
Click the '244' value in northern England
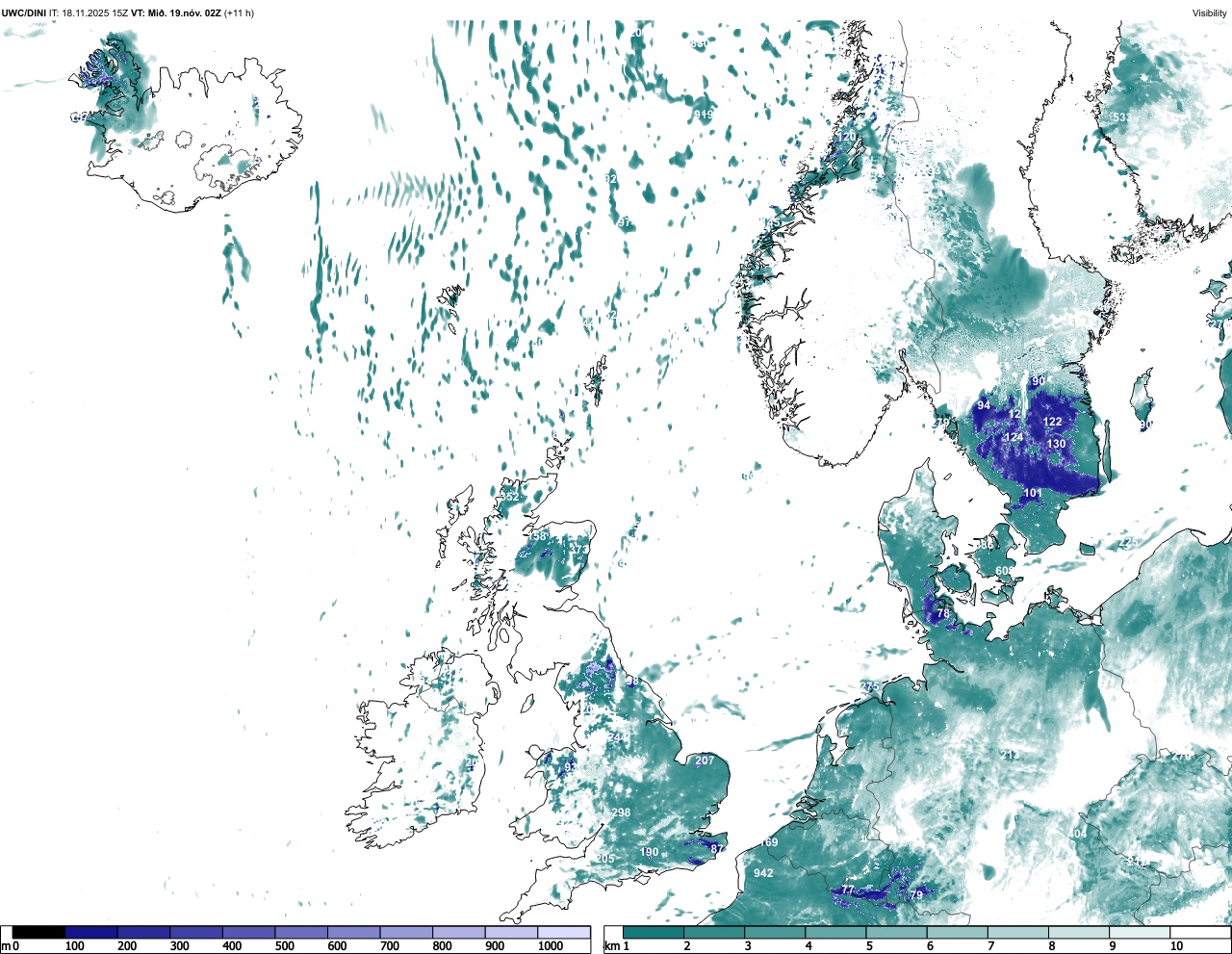619,737
